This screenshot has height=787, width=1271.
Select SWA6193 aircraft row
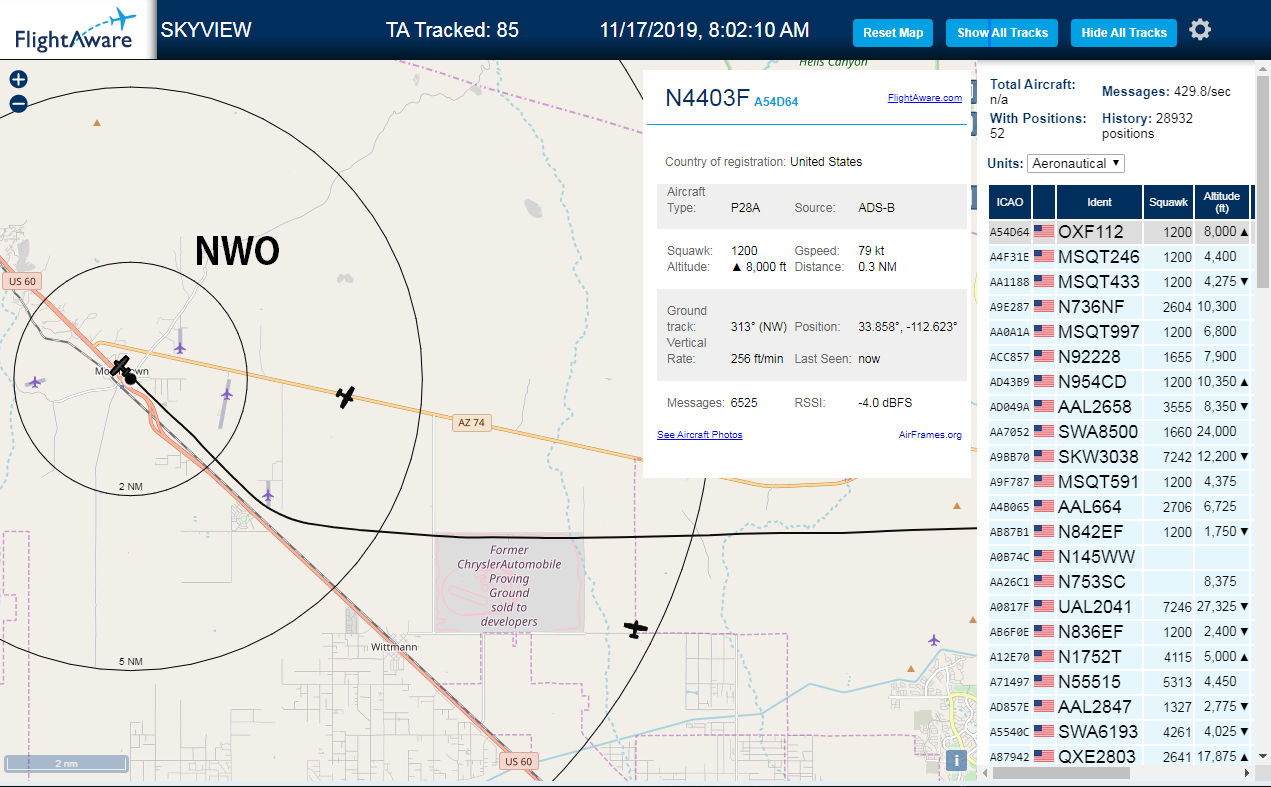pyautogui.click(x=1121, y=732)
